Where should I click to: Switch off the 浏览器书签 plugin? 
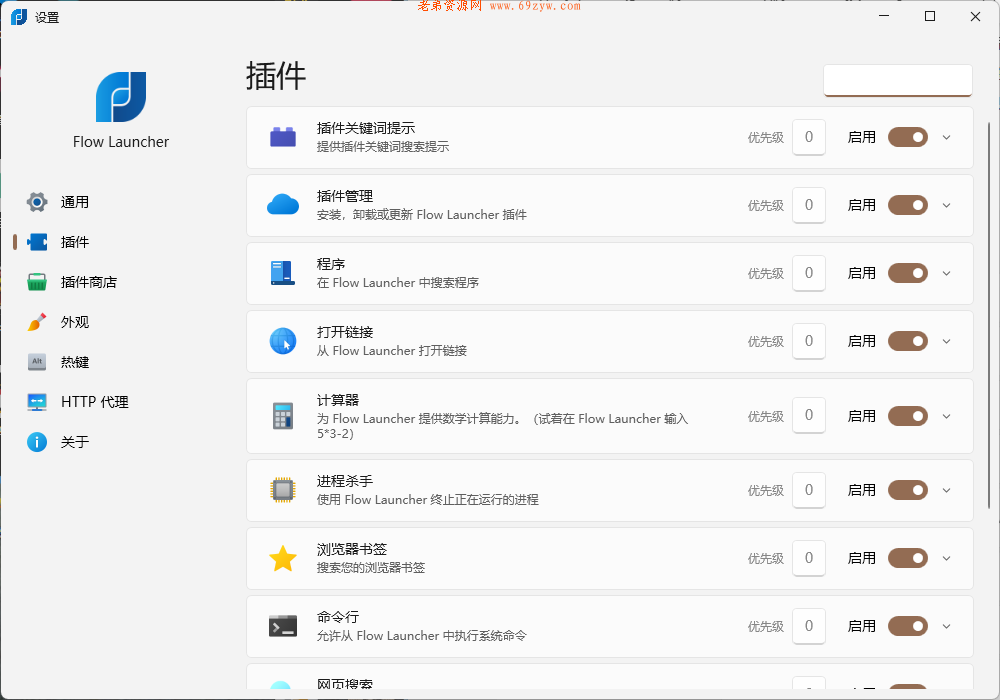[x=908, y=558]
